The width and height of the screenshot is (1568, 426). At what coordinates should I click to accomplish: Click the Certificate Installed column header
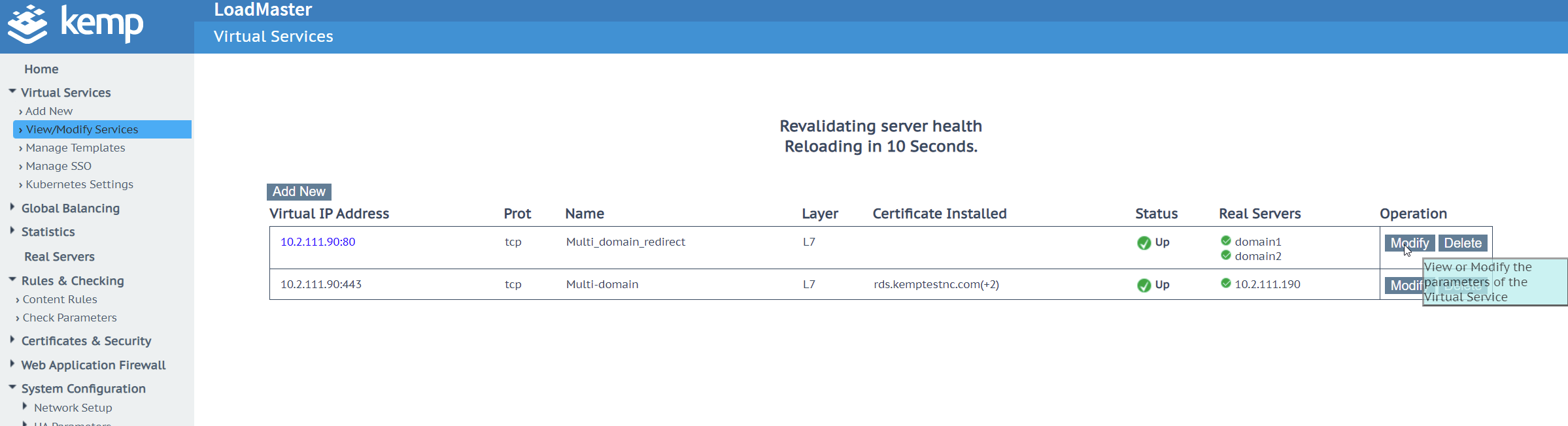940,214
